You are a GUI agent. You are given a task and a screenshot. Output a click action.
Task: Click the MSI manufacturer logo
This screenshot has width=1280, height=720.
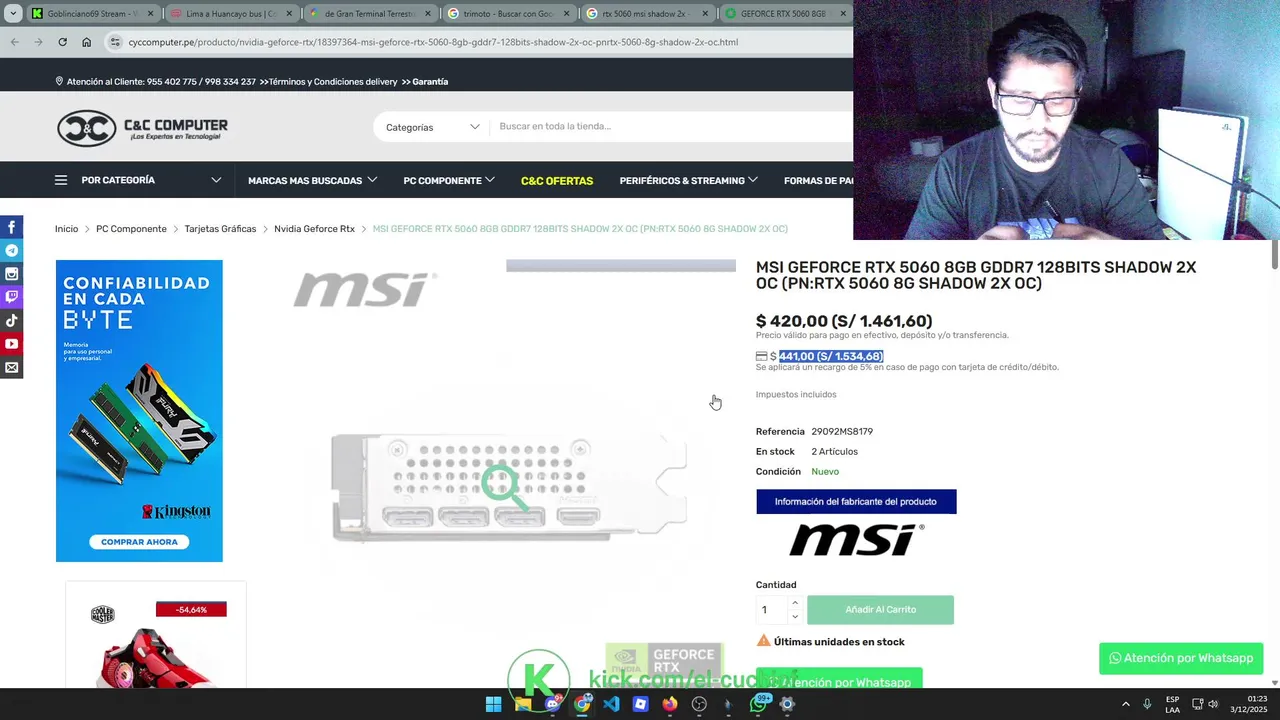click(x=857, y=540)
